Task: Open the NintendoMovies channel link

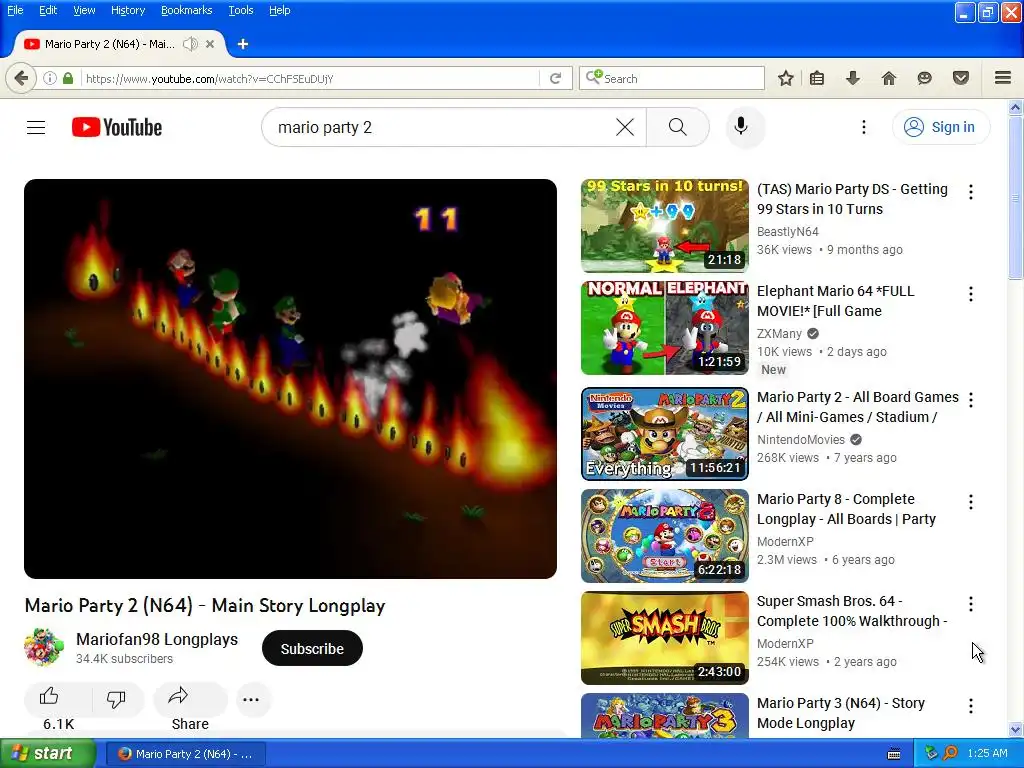Action: click(x=801, y=440)
